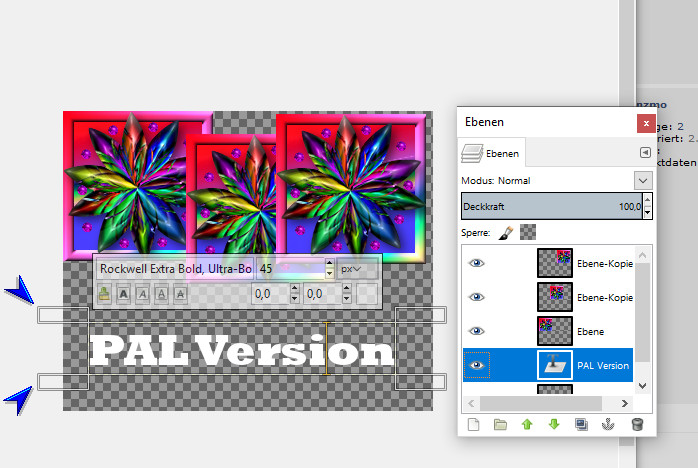Viewport: 698px width, 468px height.
Task: Open the Modus Normal dropdown
Action: [643, 181]
